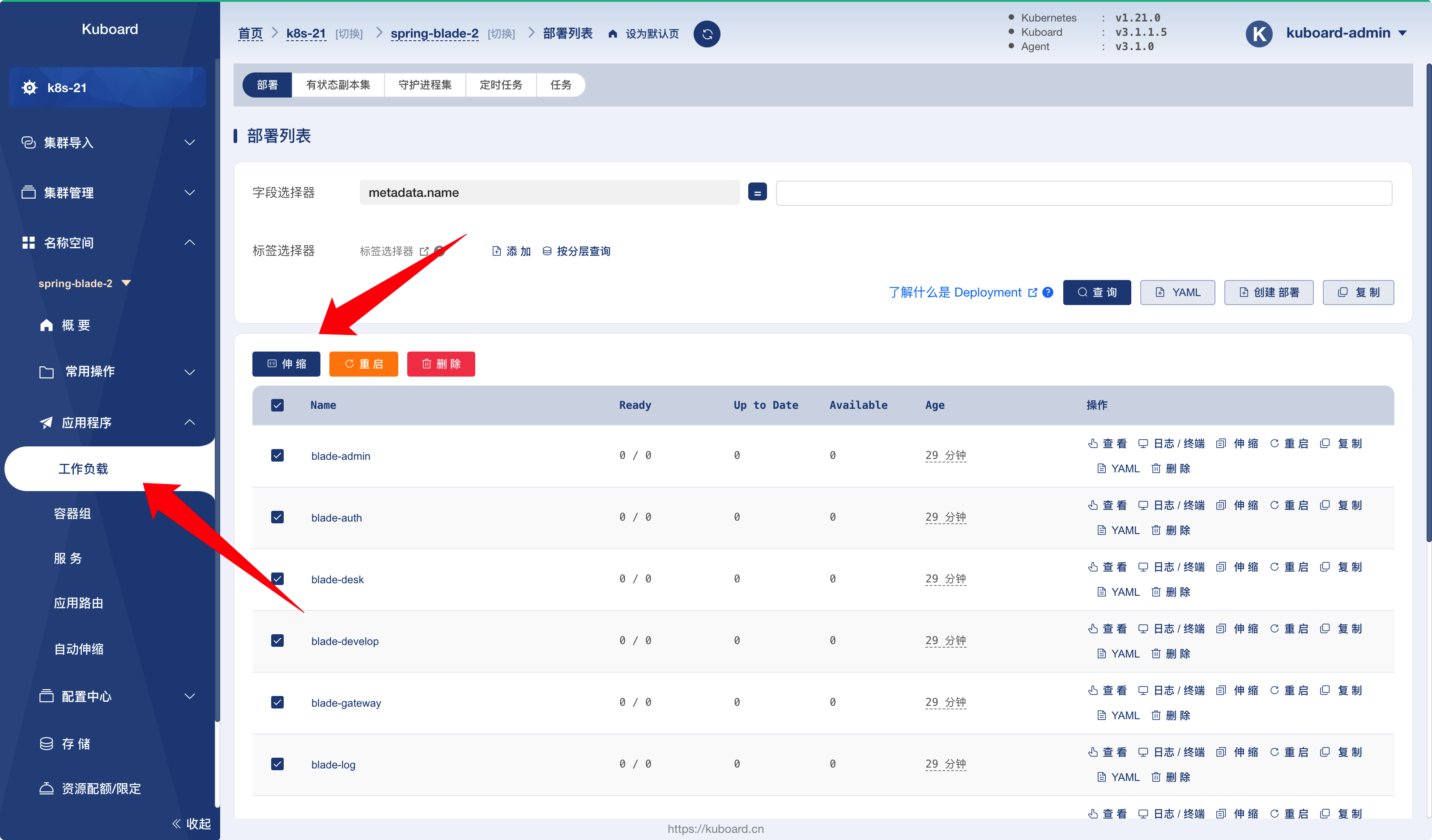Click the blue question mark help icon

point(1048,293)
